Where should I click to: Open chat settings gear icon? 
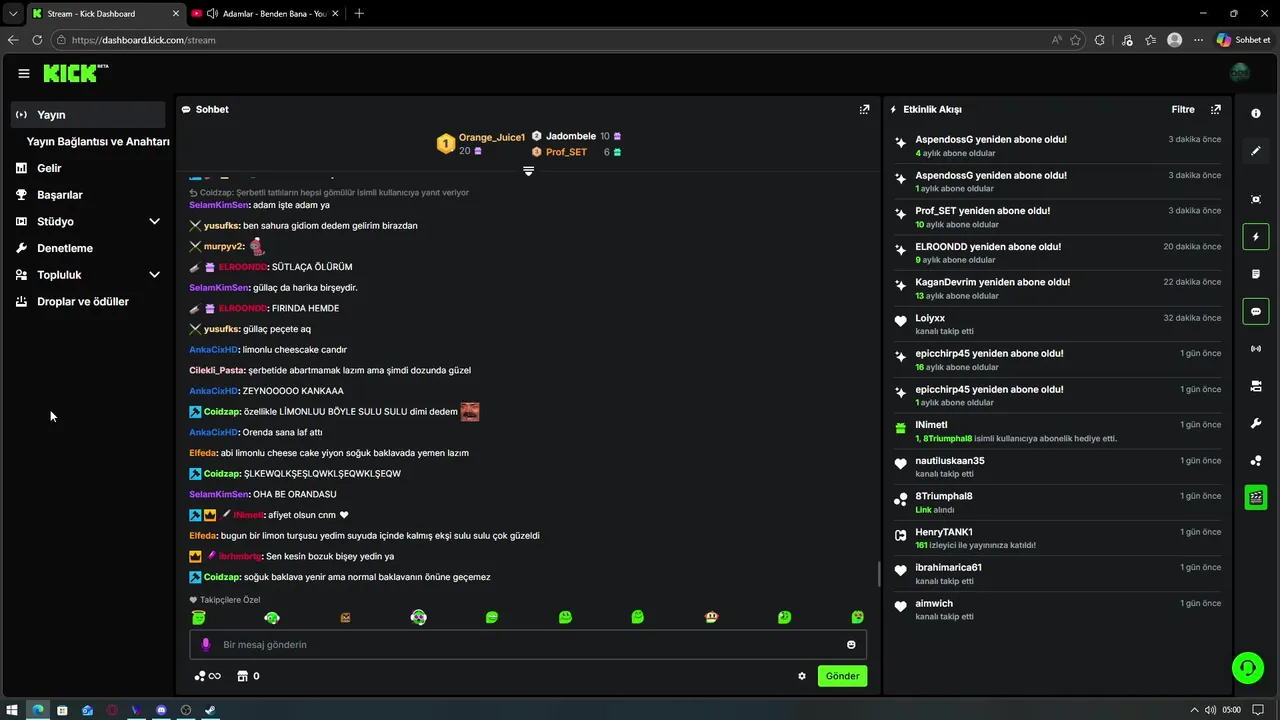coord(802,676)
